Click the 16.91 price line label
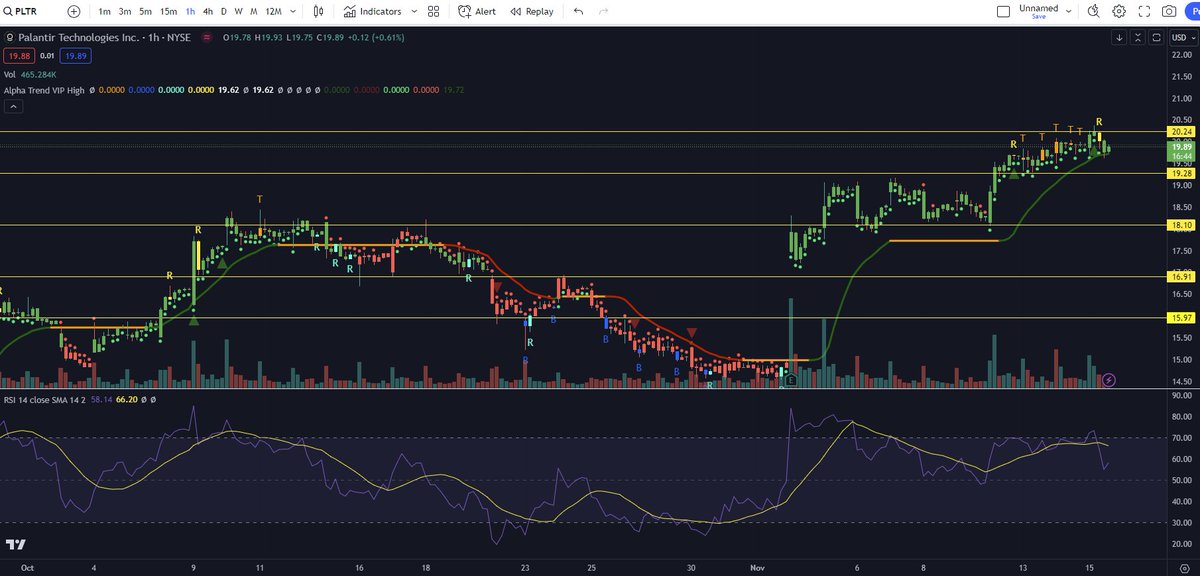1200x576 pixels. click(x=1181, y=277)
